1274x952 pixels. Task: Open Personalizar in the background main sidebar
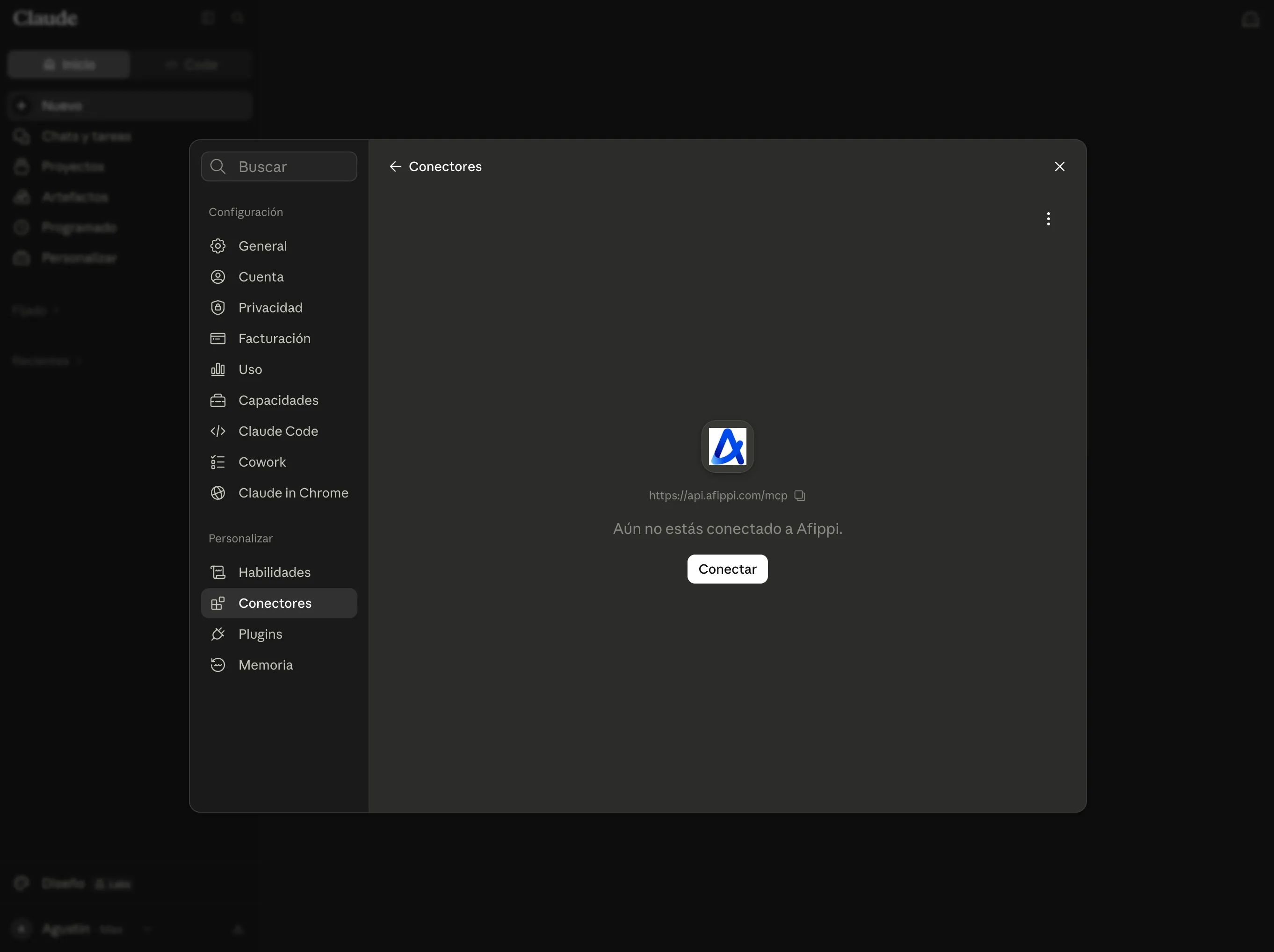click(x=130, y=258)
